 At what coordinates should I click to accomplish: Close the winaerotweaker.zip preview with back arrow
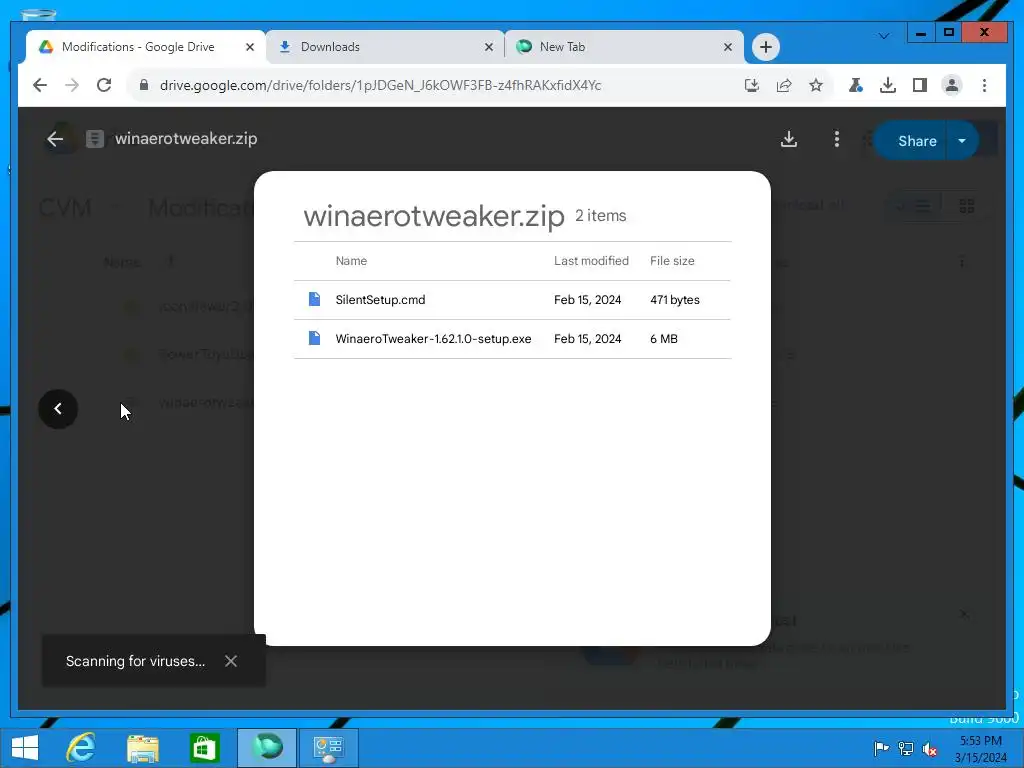click(x=55, y=138)
